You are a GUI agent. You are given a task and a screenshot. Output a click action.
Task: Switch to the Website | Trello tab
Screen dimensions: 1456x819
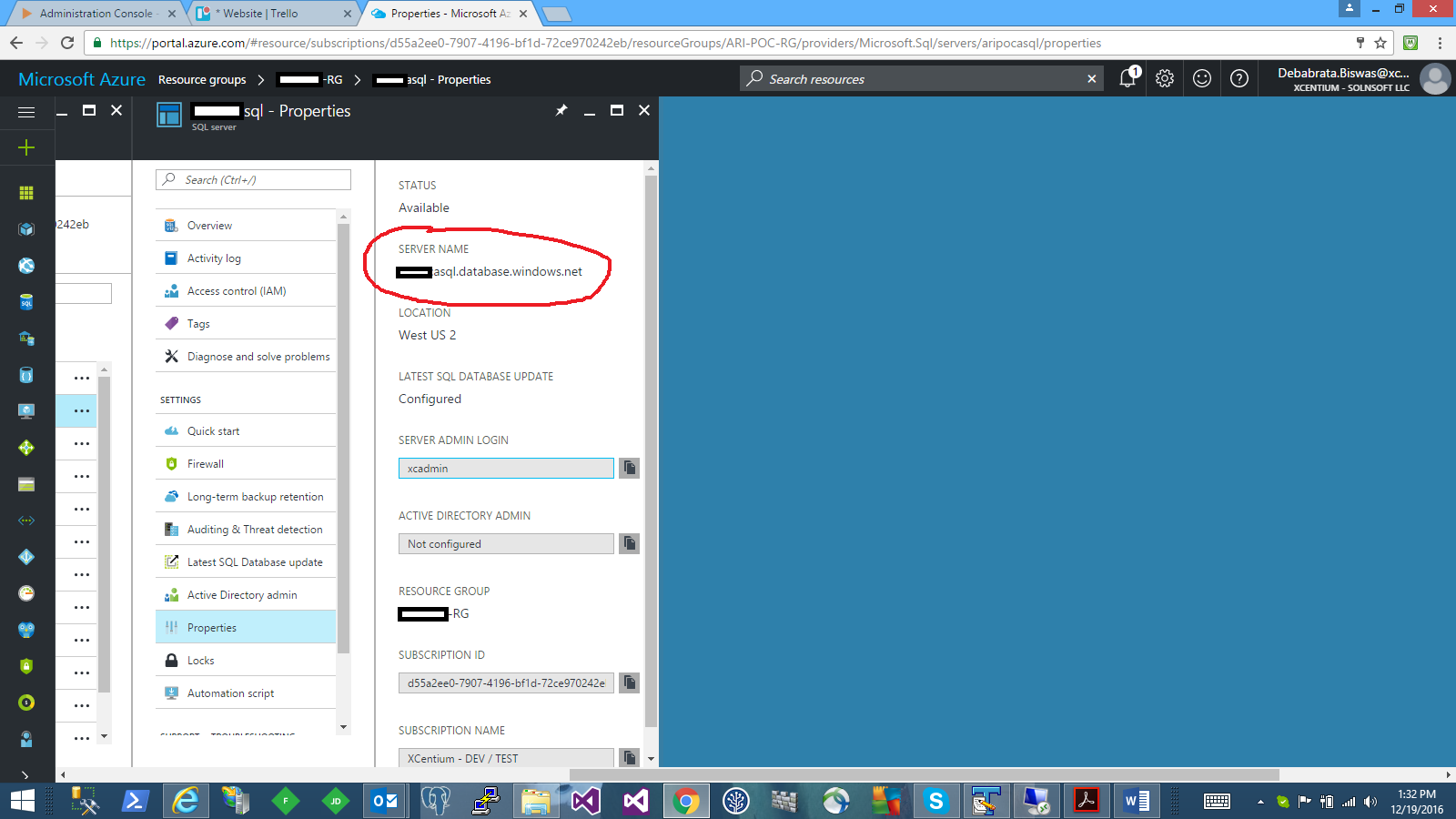pyautogui.click(x=273, y=14)
